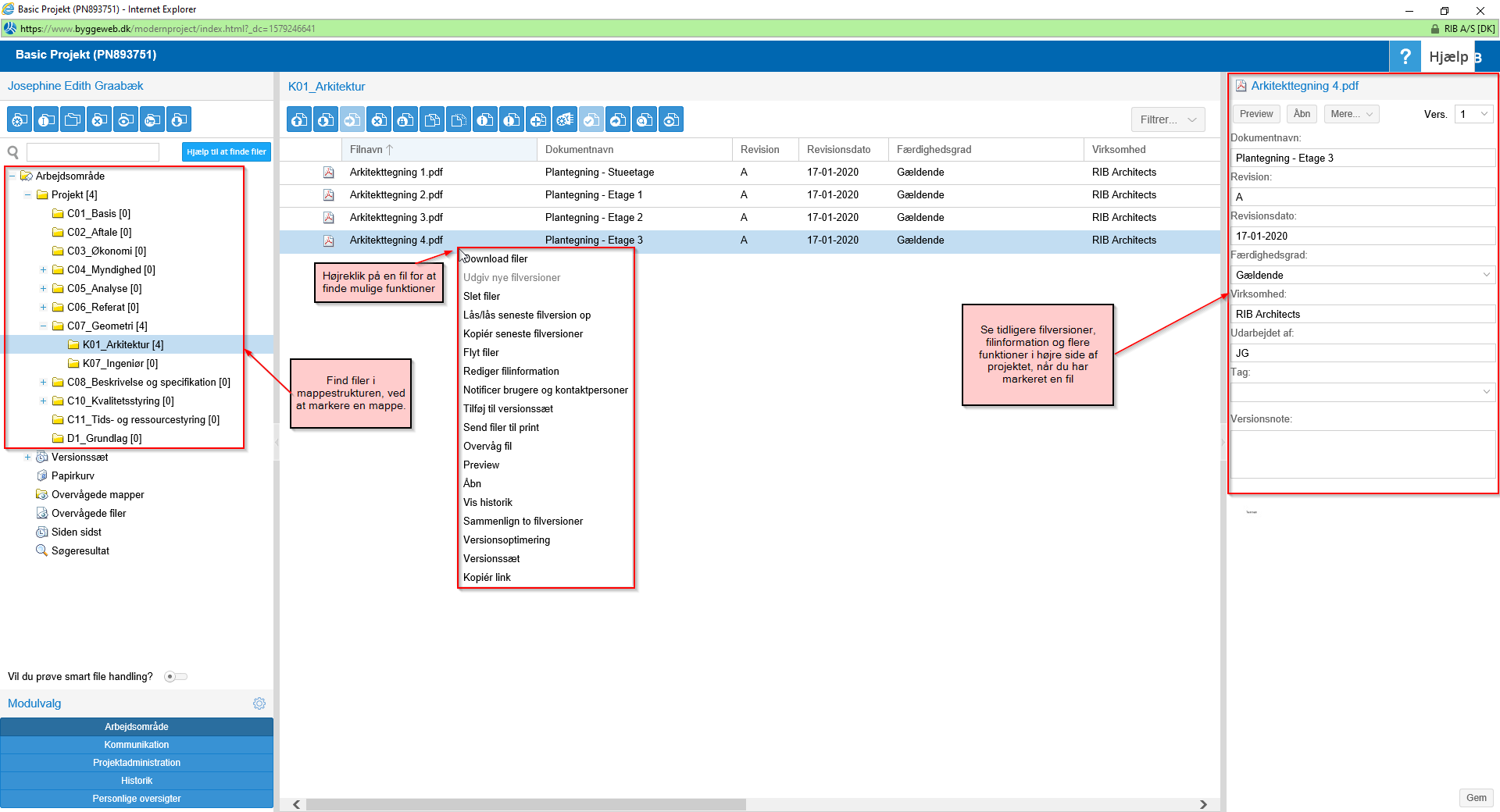Click the watch file eye icon
Viewport: 1500px width, 812px height.
point(671,119)
